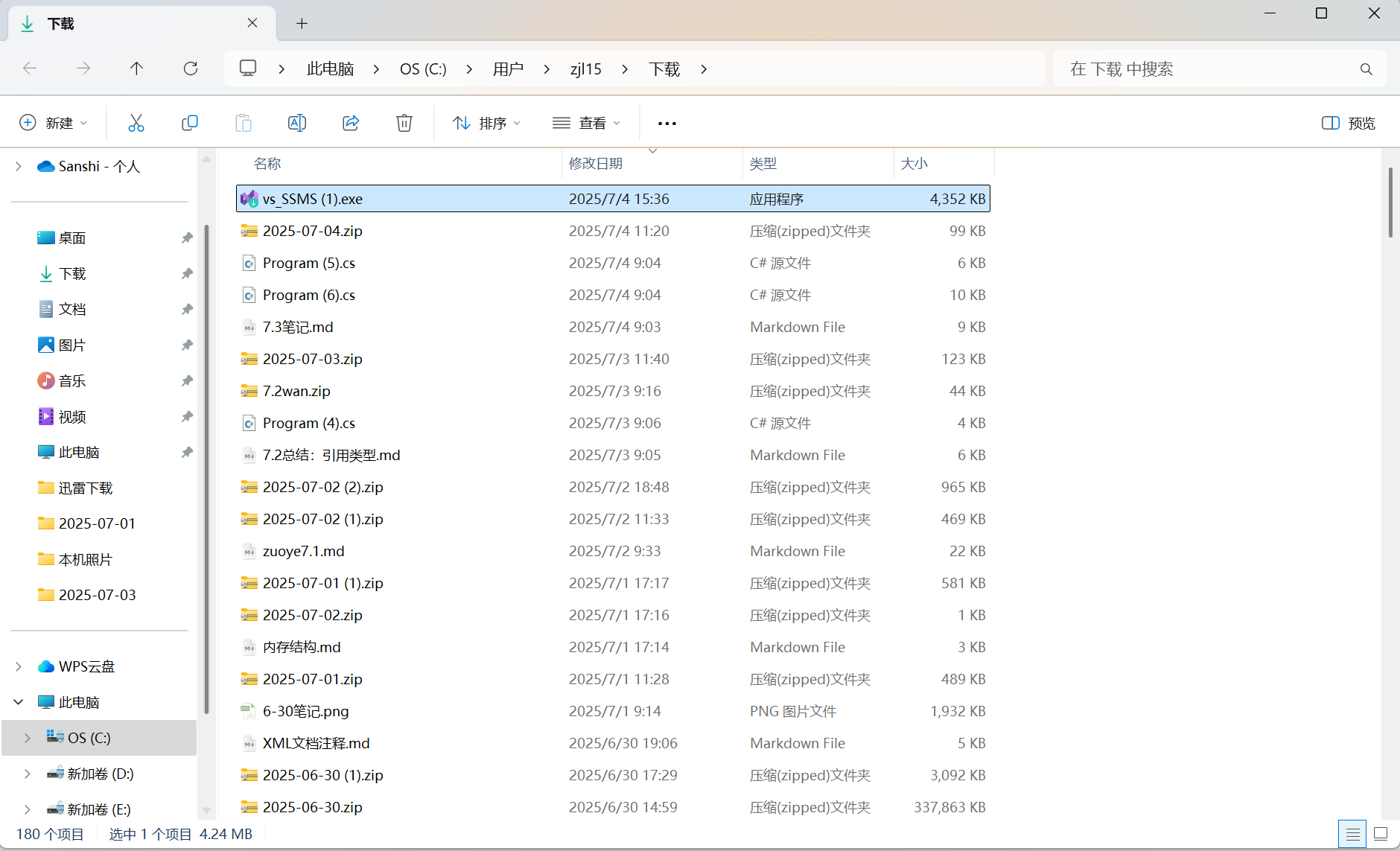The height and width of the screenshot is (851, 1400).
Task: Go to 此电脑 via the breadcrumb
Action: 329,68
